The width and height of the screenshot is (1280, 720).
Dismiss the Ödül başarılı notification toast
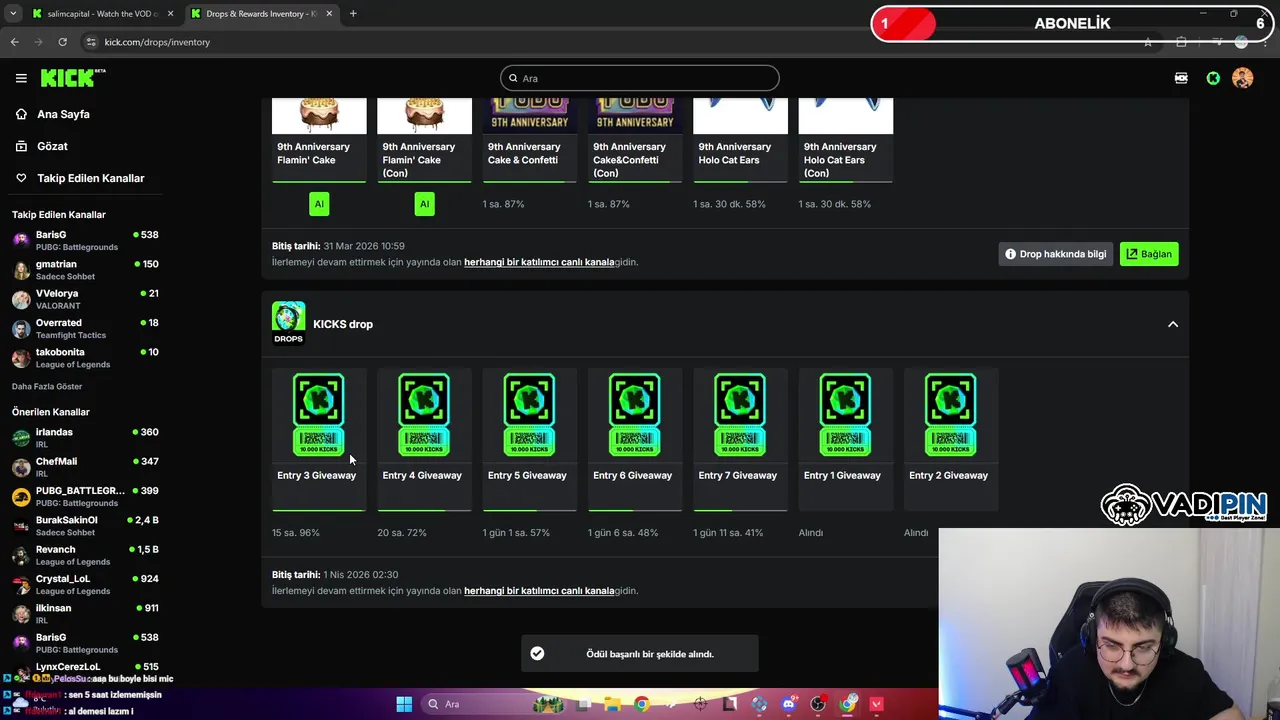640,654
